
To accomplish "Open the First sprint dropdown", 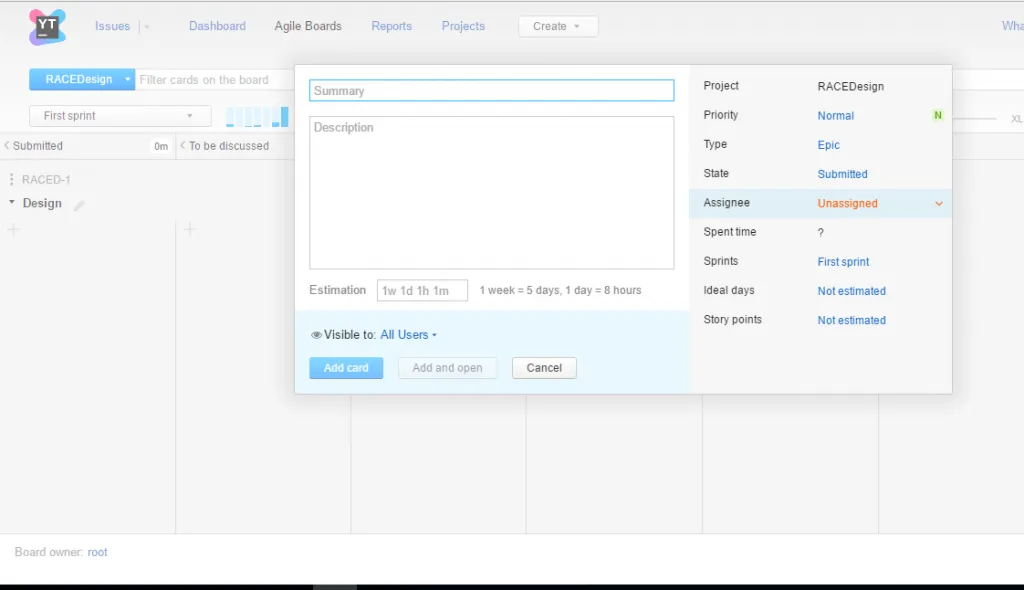I will point(119,115).
